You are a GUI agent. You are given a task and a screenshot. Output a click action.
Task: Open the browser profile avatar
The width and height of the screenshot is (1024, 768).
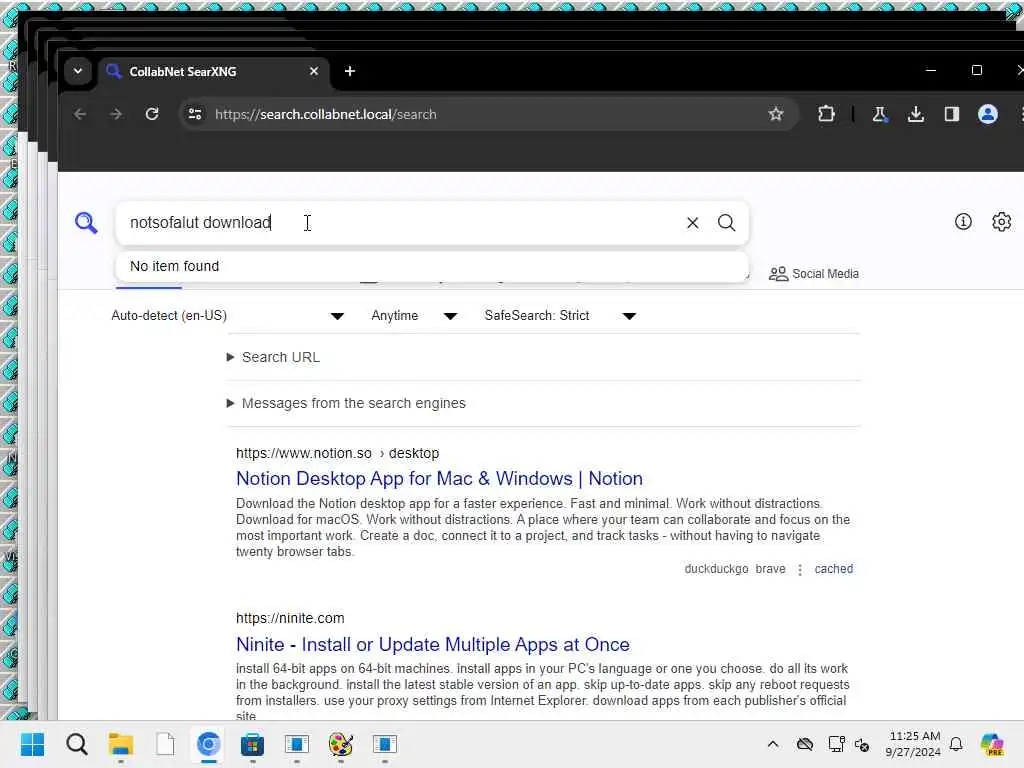click(987, 114)
